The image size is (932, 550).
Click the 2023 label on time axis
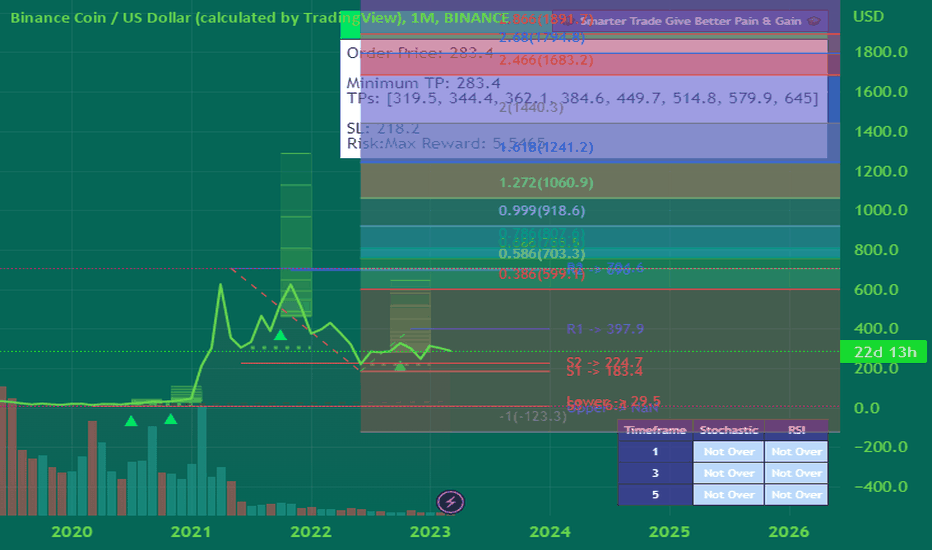tap(430, 532)
